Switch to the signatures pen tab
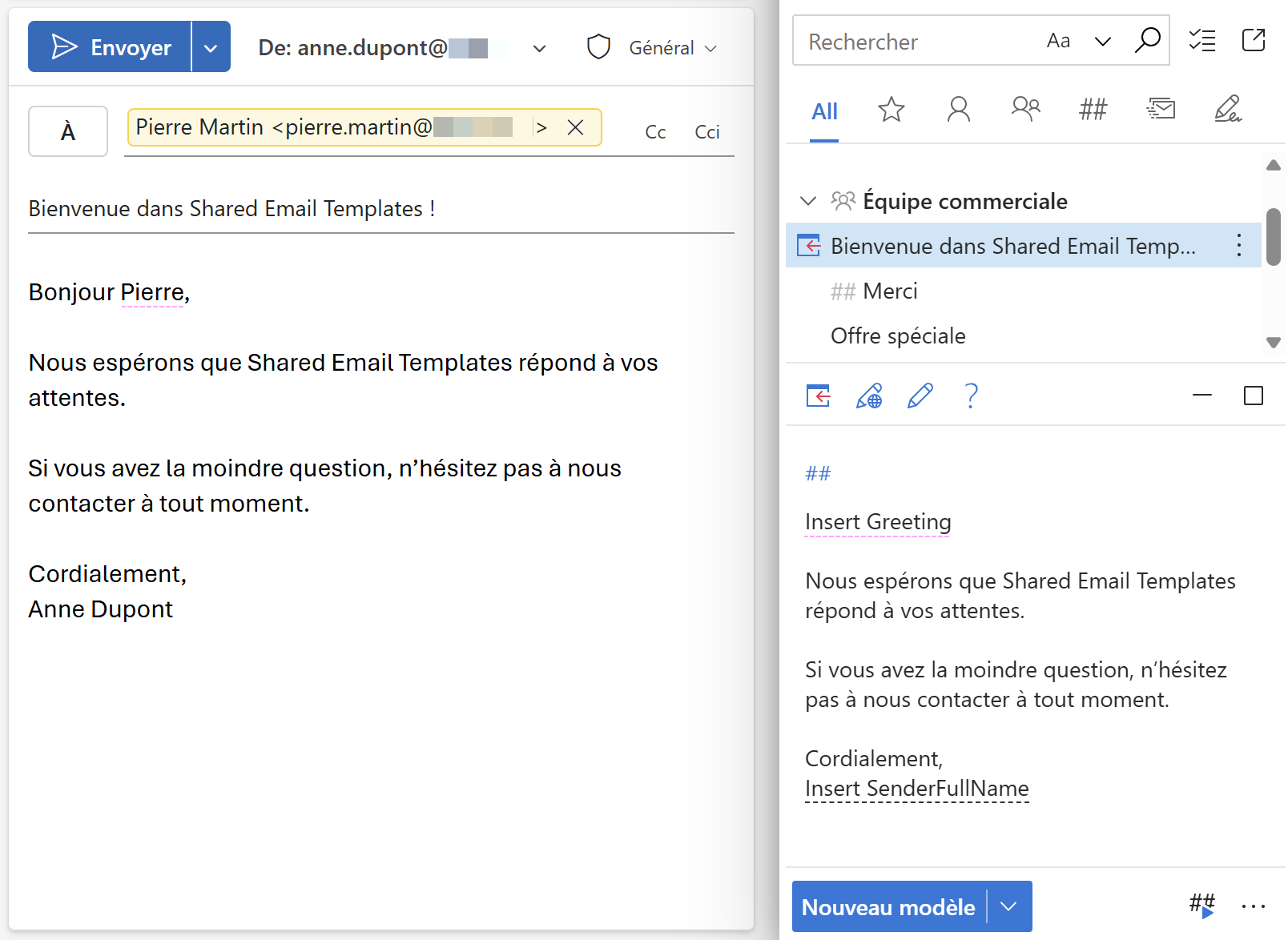This screenshot has width=1288, height=940. point(1227,108)
